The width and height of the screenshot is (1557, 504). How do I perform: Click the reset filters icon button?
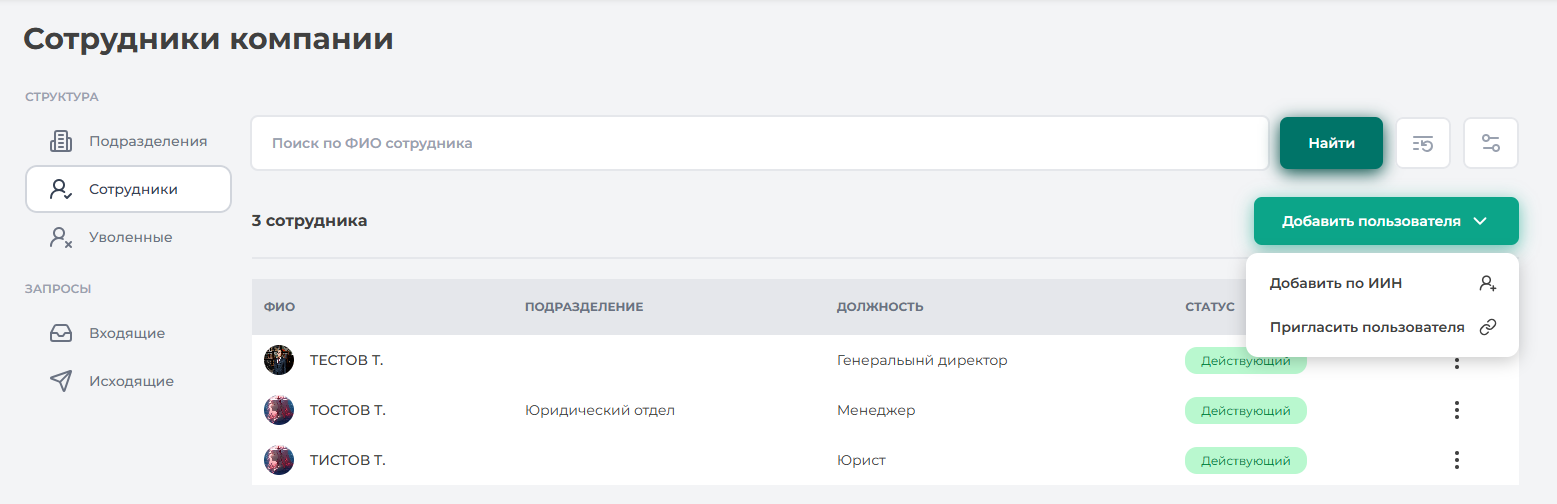(1423, 143)
